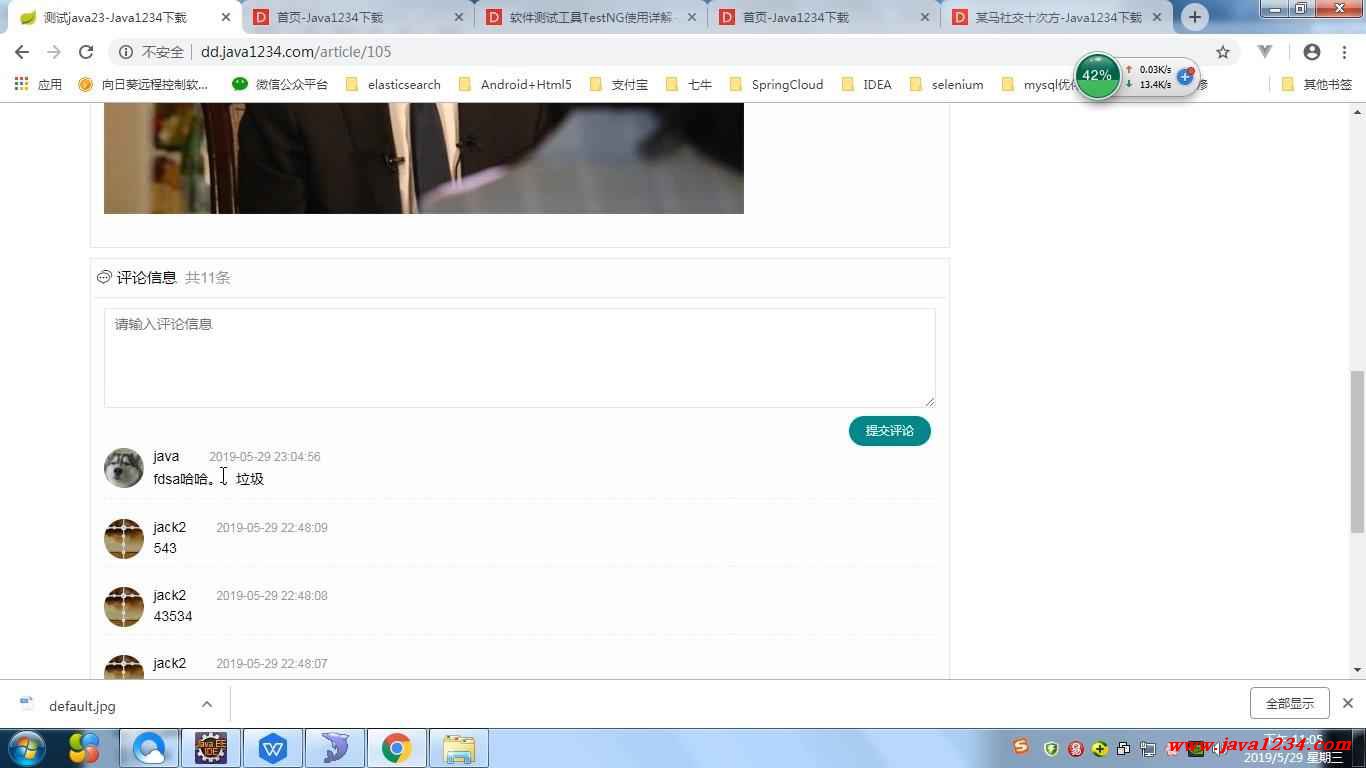Image resolution: width=1366 pixels, height=768 pixels.
Task: Open the elasticsearch bookmark folder
Action: [393, 84]
